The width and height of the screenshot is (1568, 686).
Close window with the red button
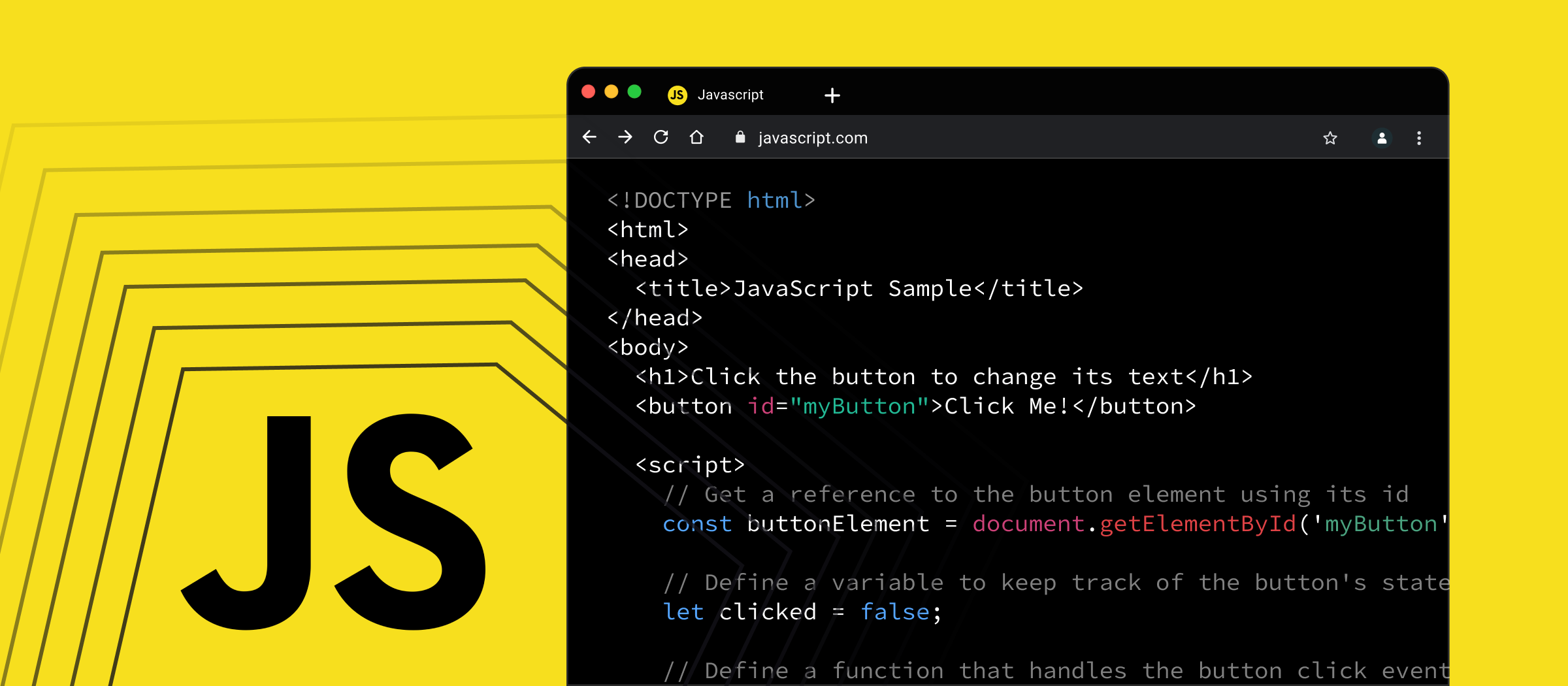click(588, 91)
